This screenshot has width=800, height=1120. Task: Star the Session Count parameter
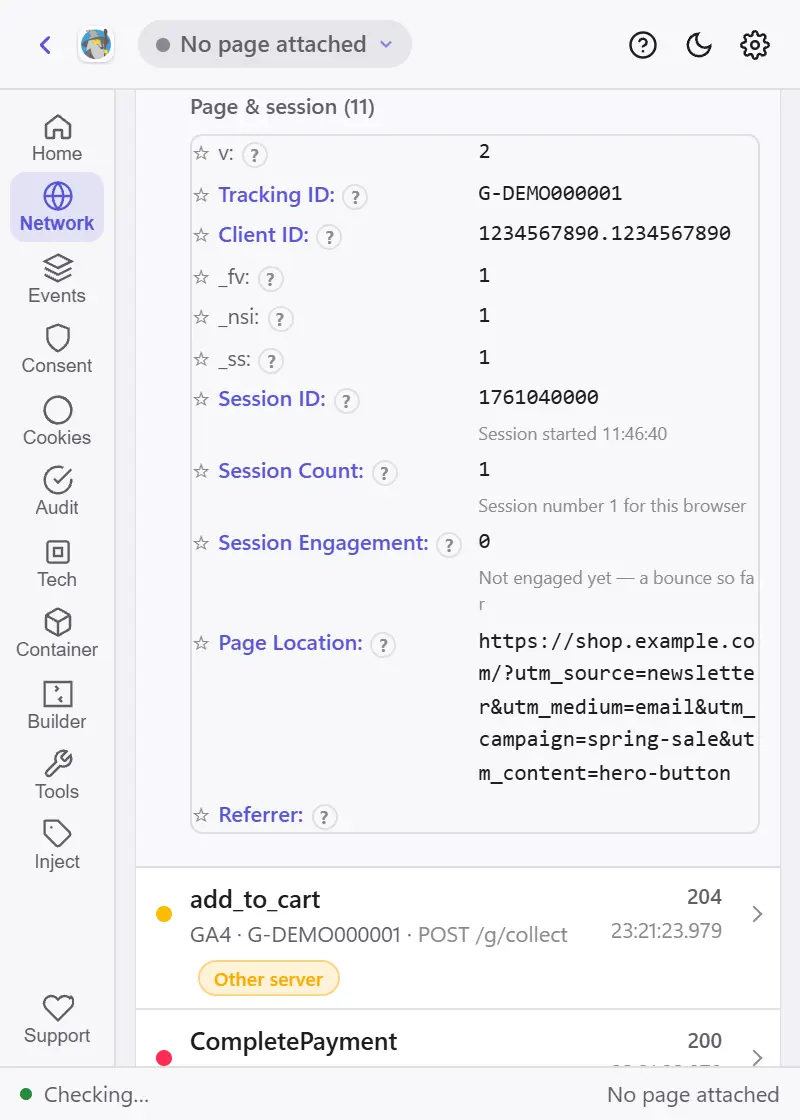201,471
